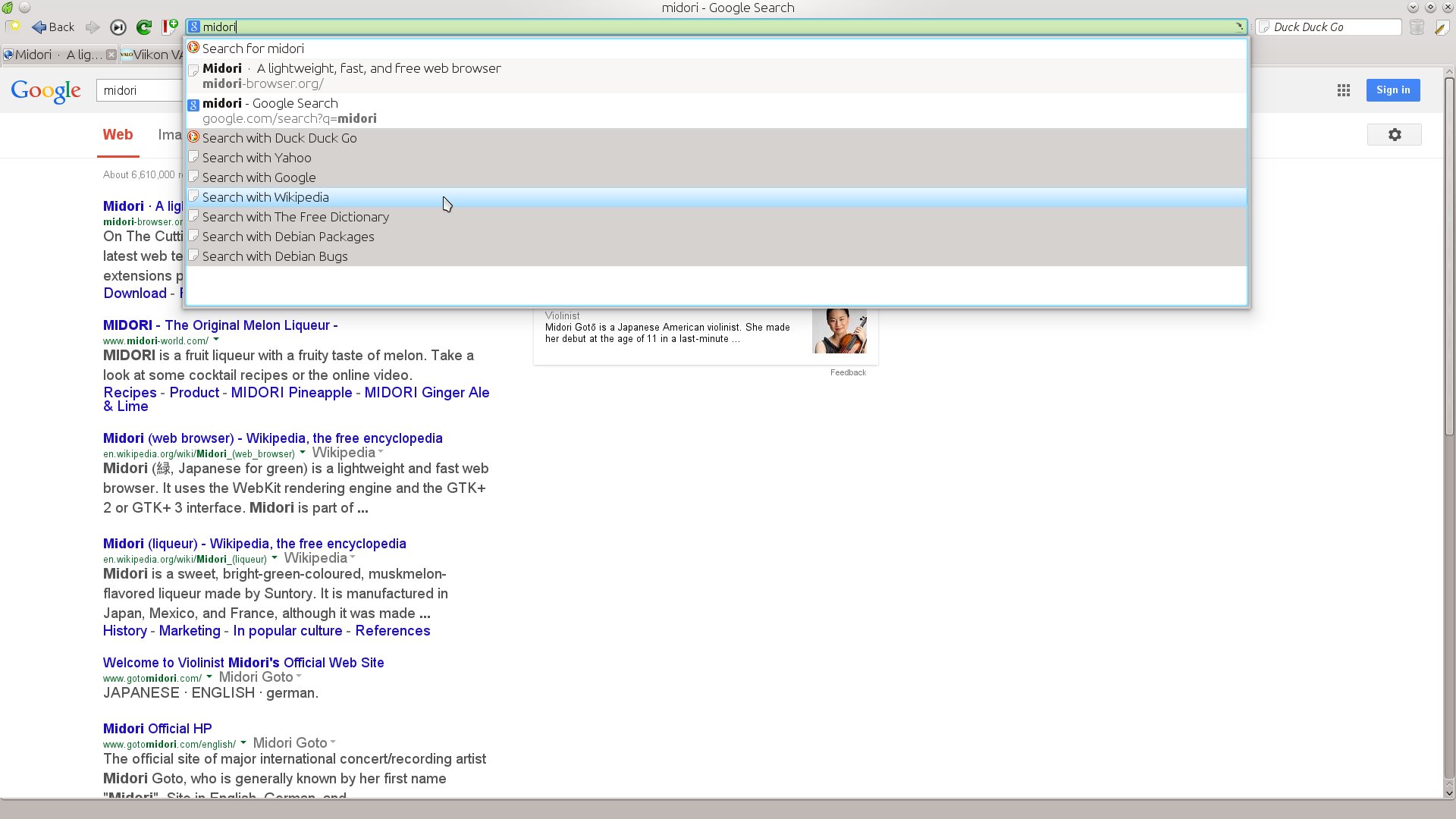
Task: Open the 'In popular culture' sublink
Action: [x=287, y=631]
